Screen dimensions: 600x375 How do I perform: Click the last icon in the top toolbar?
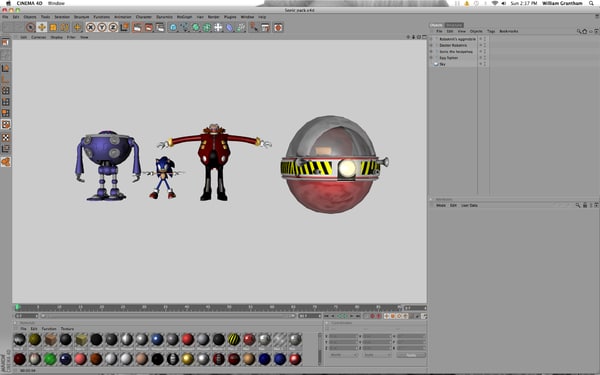click(278, 27)
